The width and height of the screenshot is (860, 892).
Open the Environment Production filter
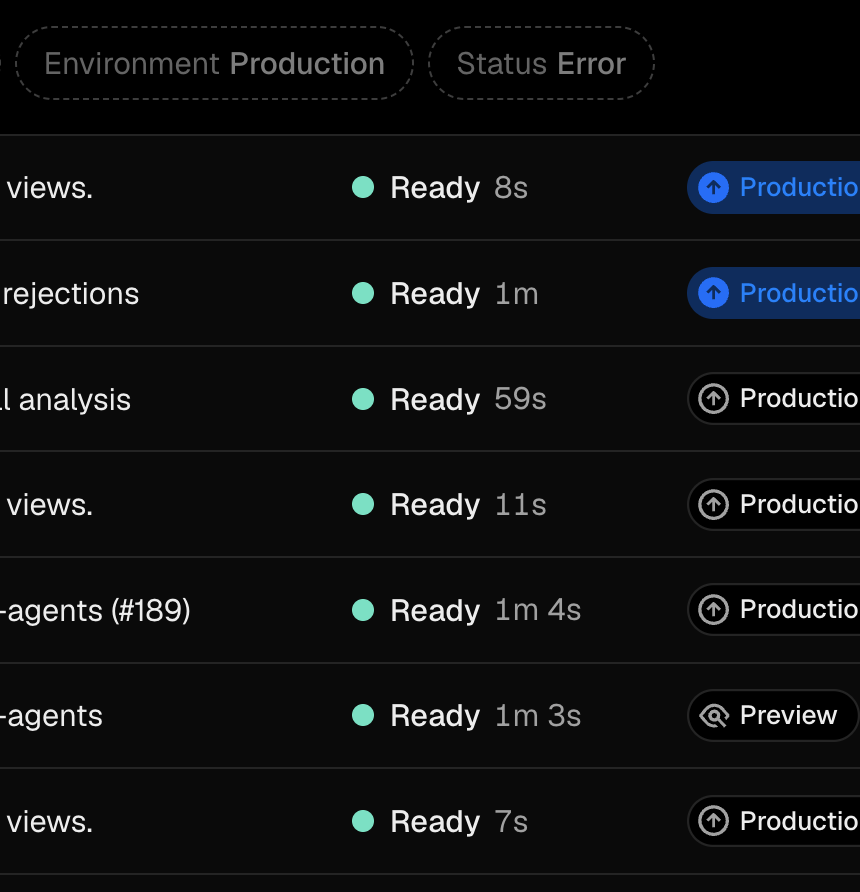pos(214,63)
